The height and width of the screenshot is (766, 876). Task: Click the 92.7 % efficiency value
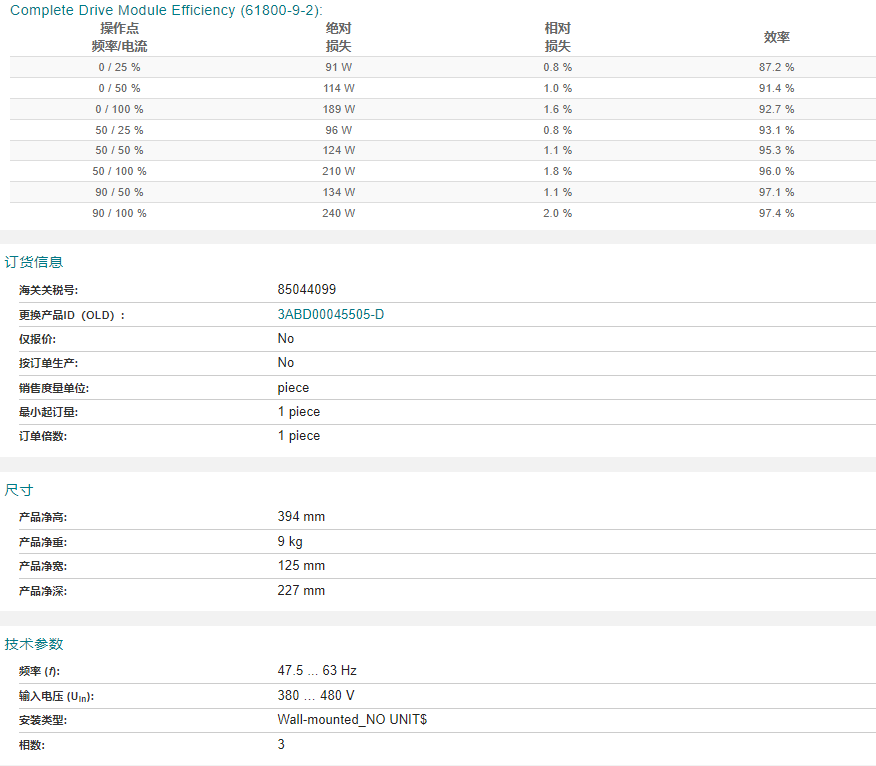[777, 109]
